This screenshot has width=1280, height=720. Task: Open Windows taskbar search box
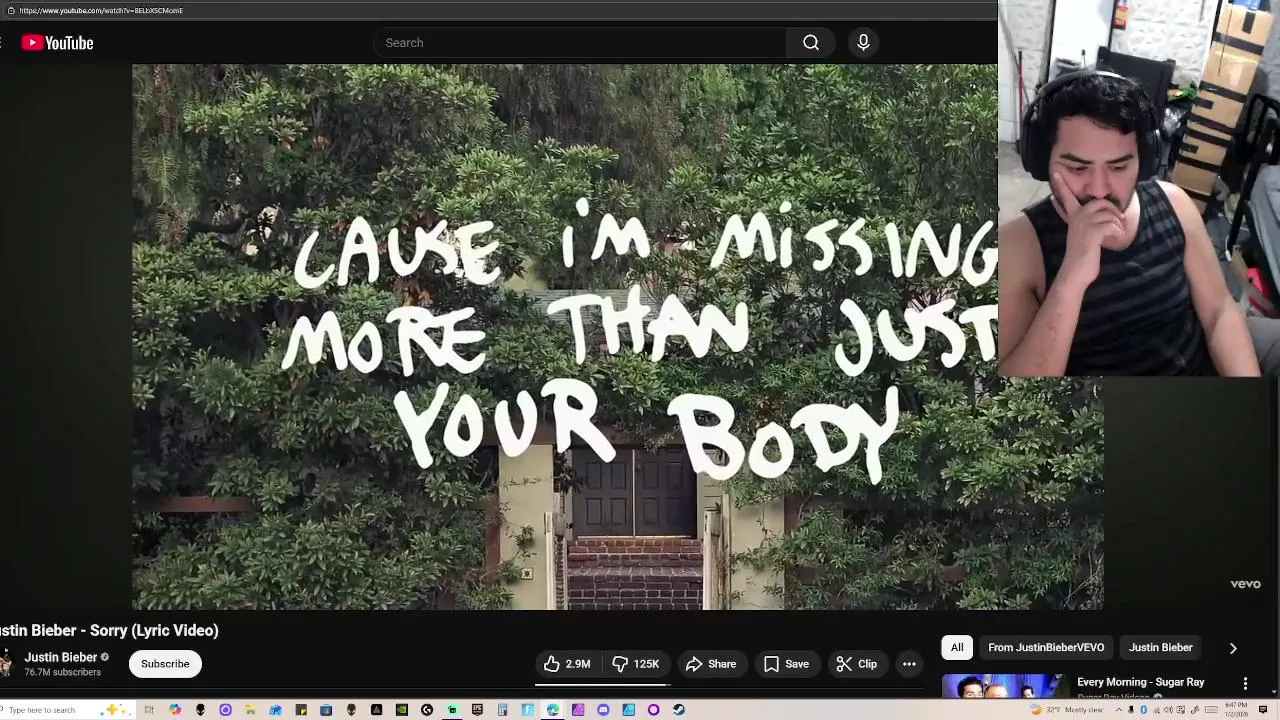pyautogui.click(x=66, y=710)
